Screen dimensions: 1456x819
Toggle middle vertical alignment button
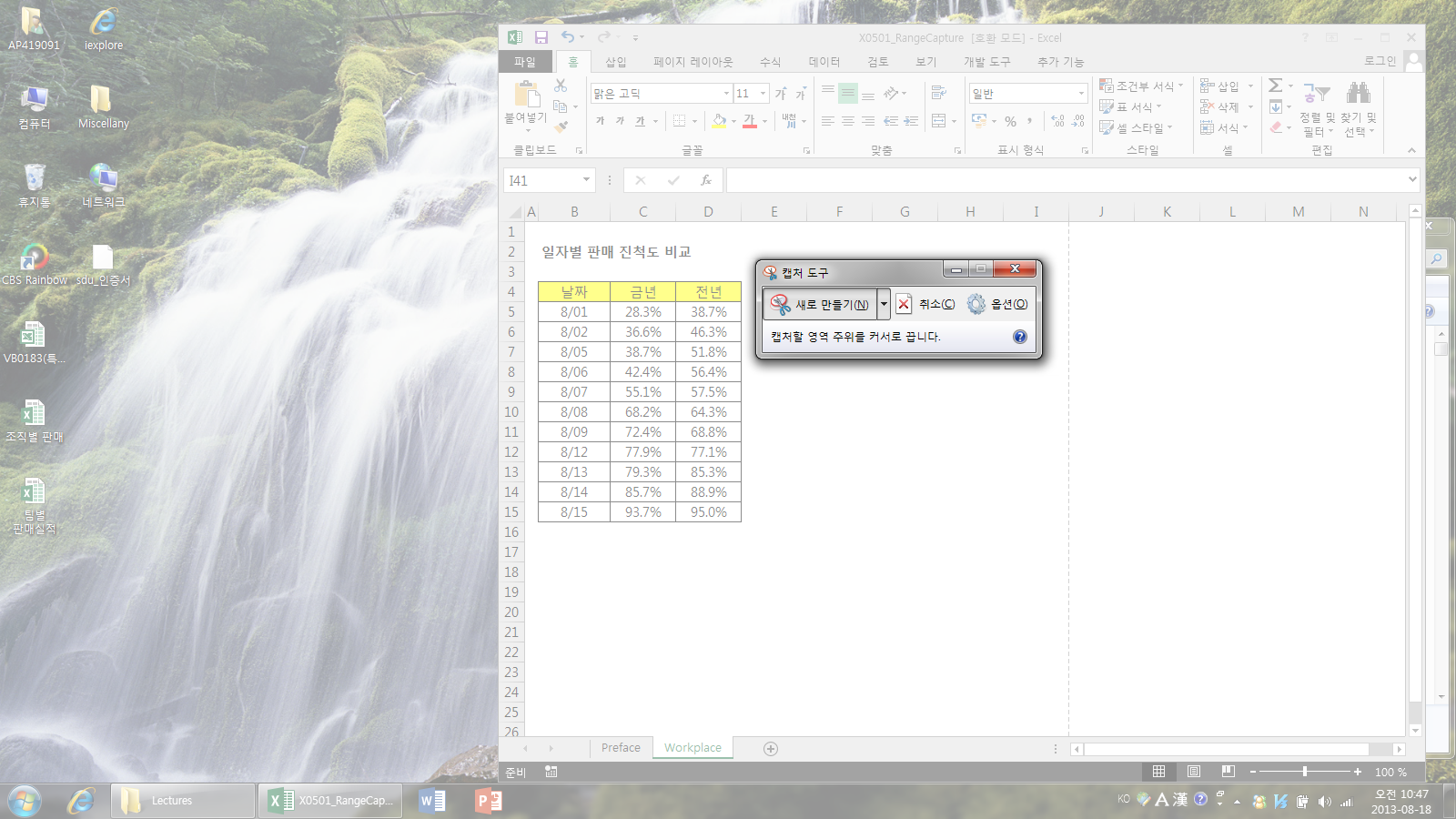coord(848,93)
